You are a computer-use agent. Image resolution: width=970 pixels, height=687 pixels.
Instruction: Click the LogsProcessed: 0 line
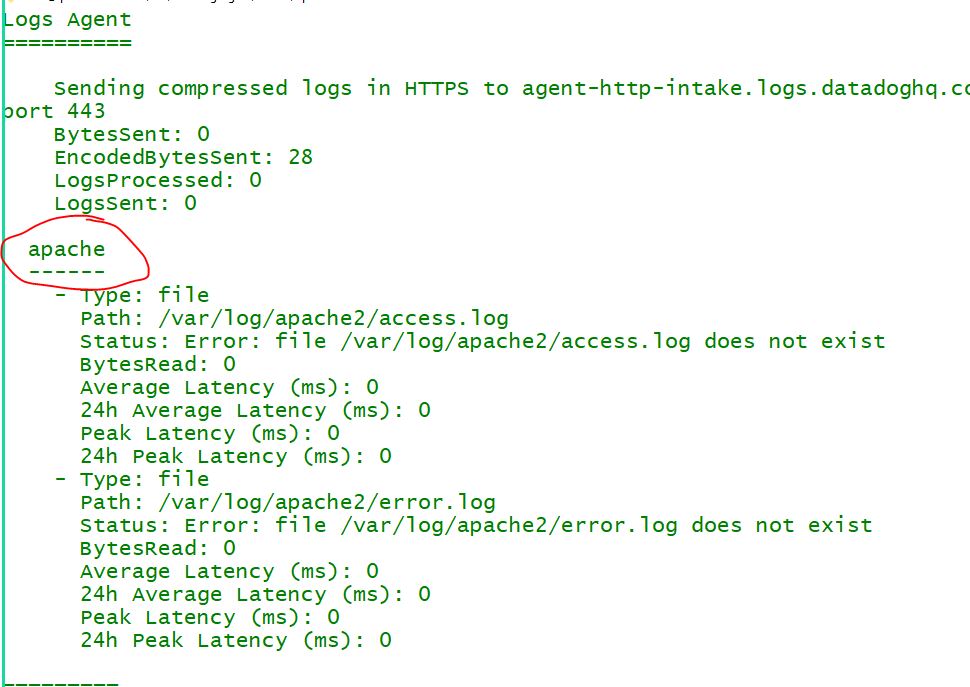point(158,181)
